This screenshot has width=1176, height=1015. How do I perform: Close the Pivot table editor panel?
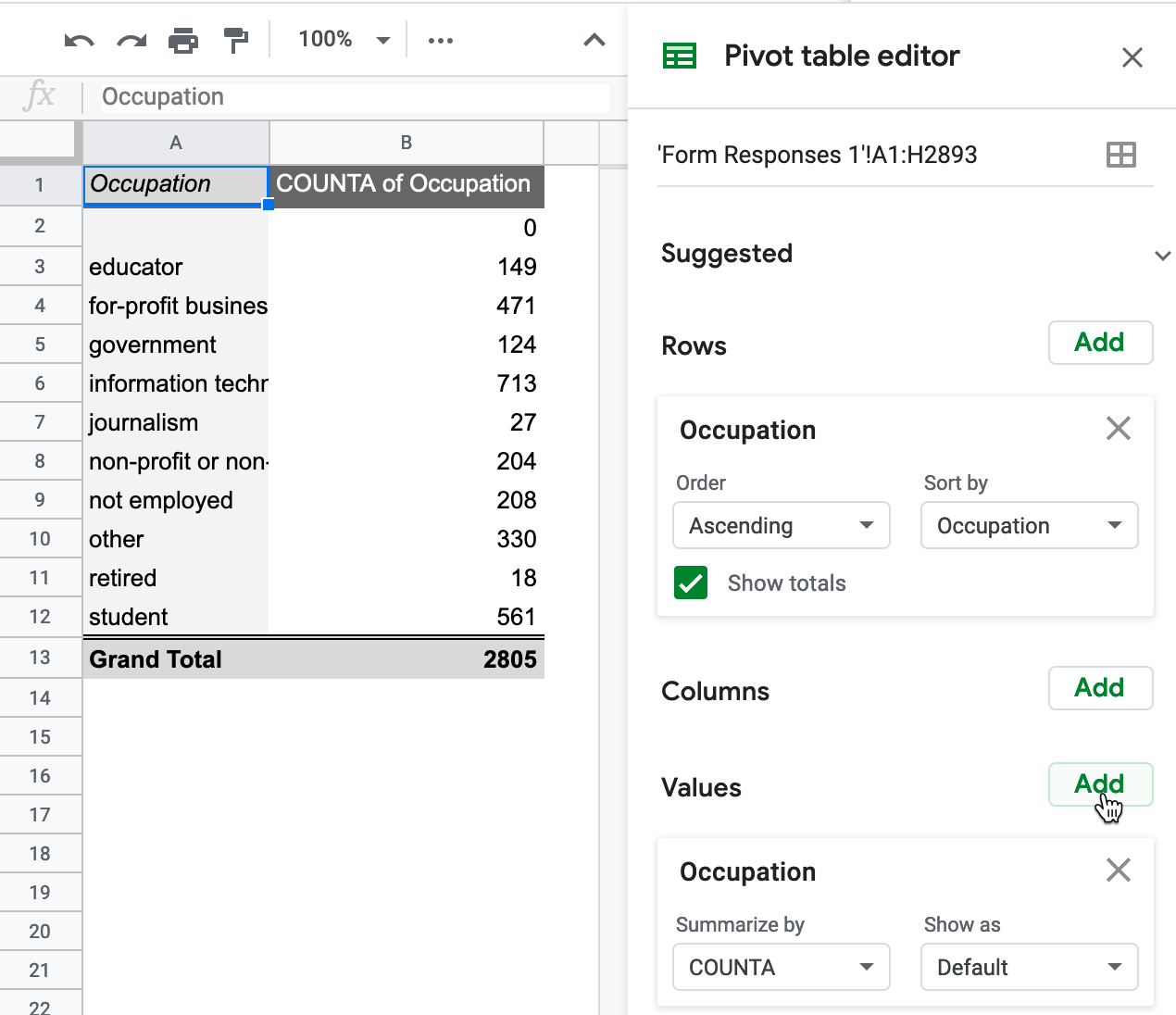click(x=1132, y=57)
